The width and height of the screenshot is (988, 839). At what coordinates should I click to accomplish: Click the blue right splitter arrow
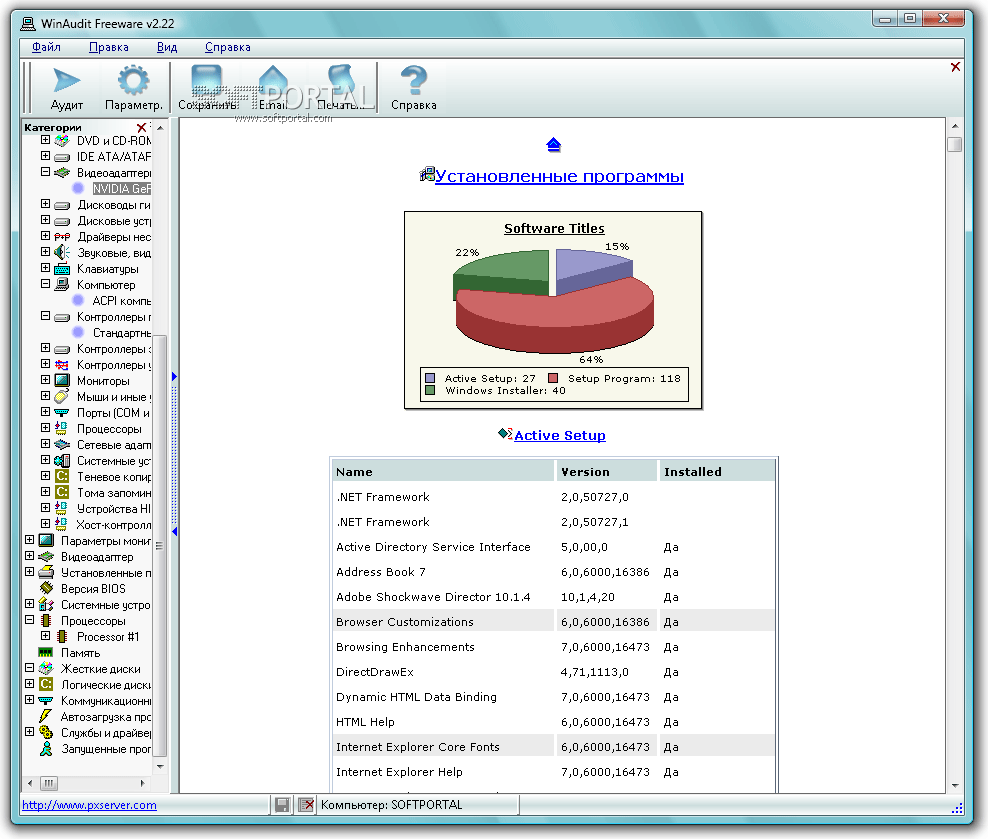175,377
